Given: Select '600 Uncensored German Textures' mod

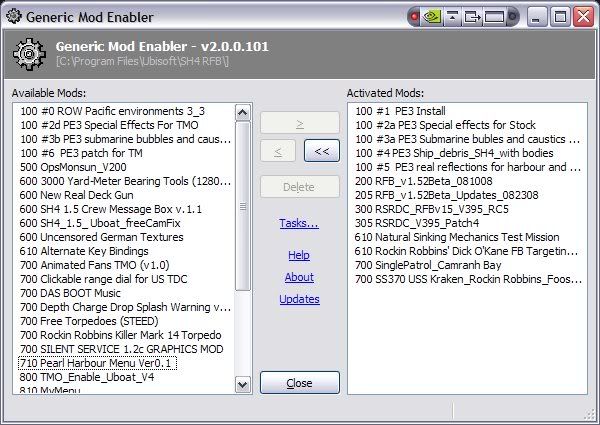Looking at the screenshot, I should [101, 237].
